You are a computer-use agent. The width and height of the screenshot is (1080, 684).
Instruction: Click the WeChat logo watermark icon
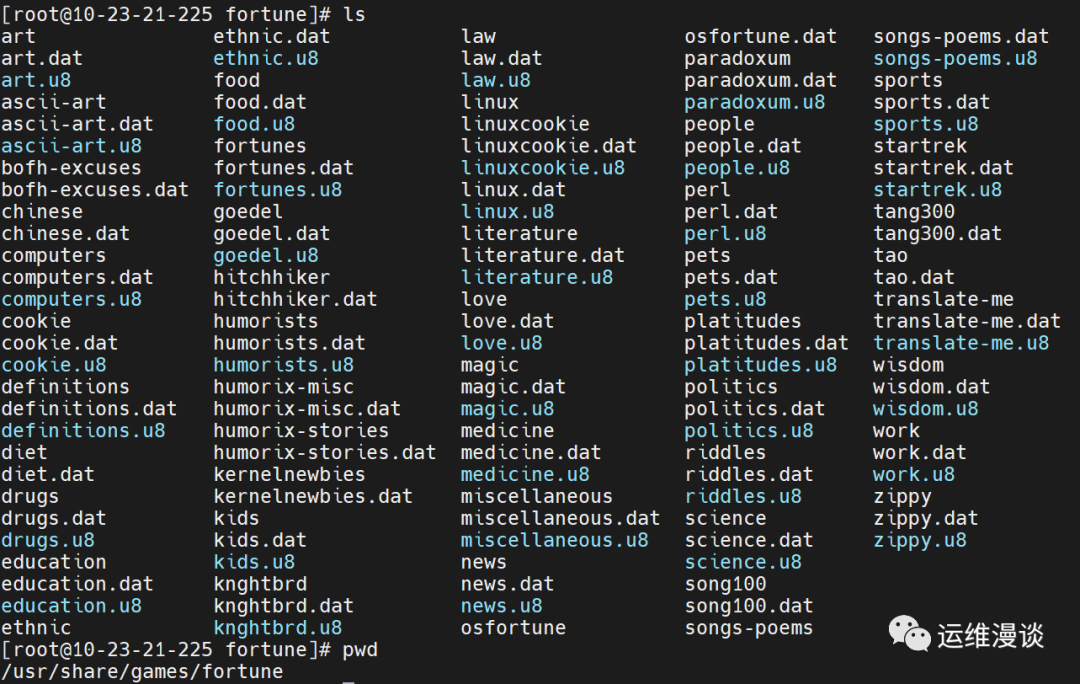point(909,633)
